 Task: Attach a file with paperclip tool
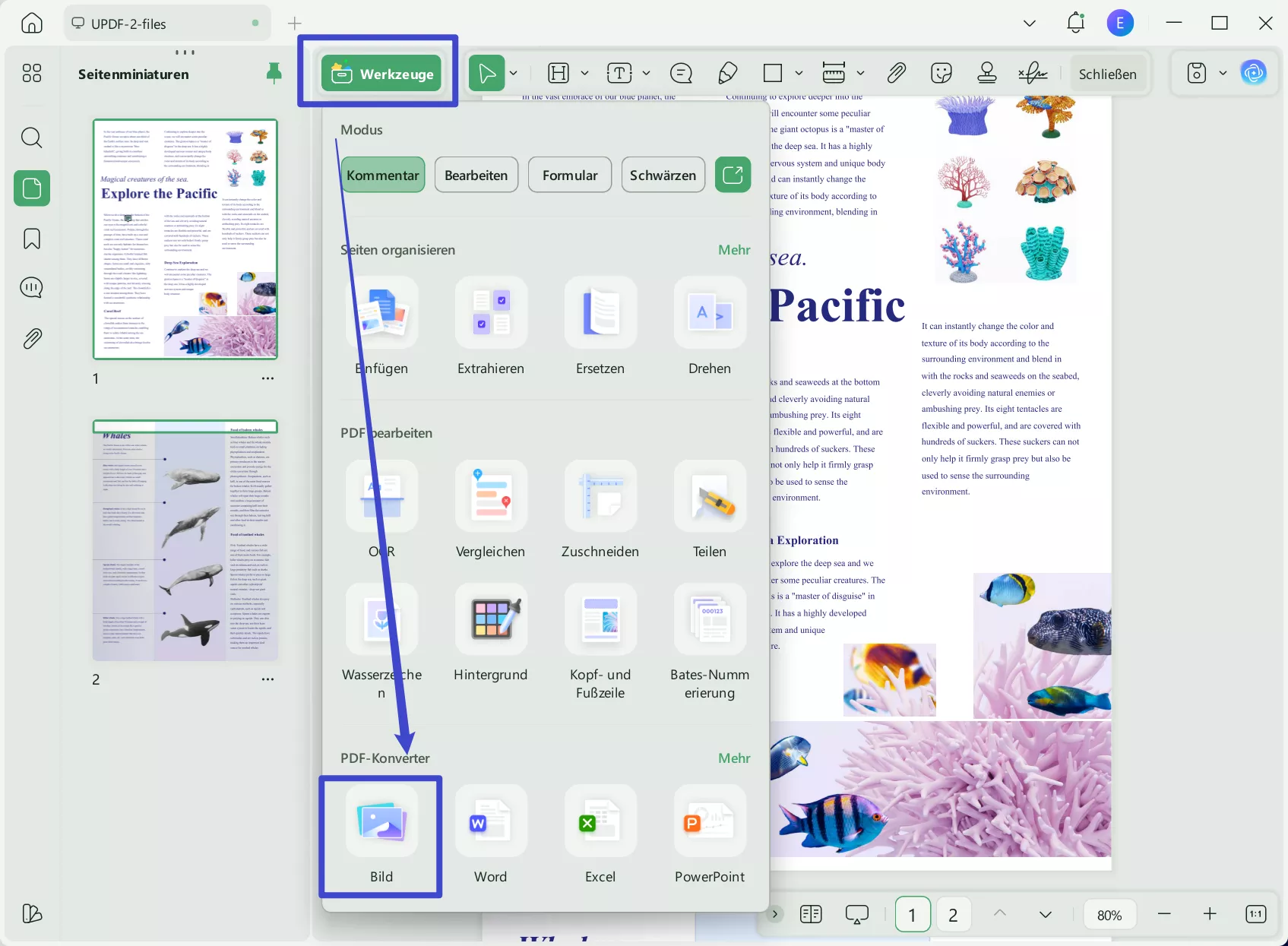(x=897, y=73)
